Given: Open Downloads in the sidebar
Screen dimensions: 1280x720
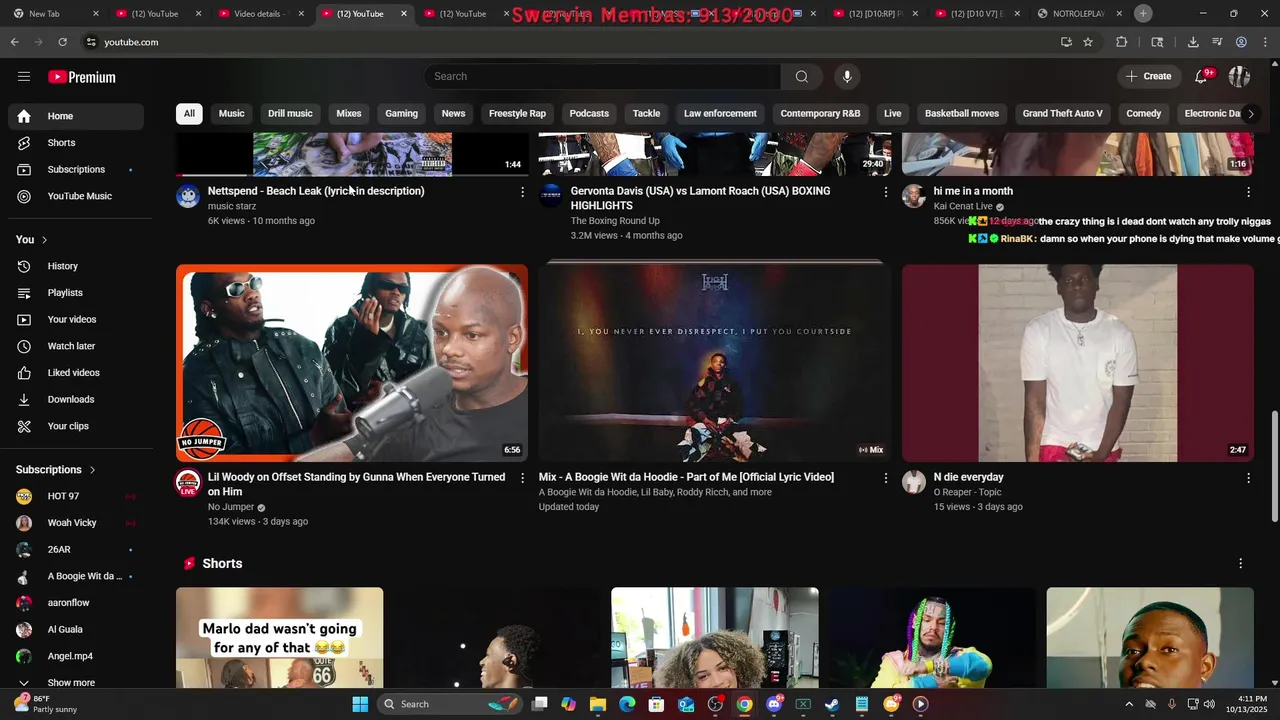Looking at the screenshot, I should [x=76, y=400].
